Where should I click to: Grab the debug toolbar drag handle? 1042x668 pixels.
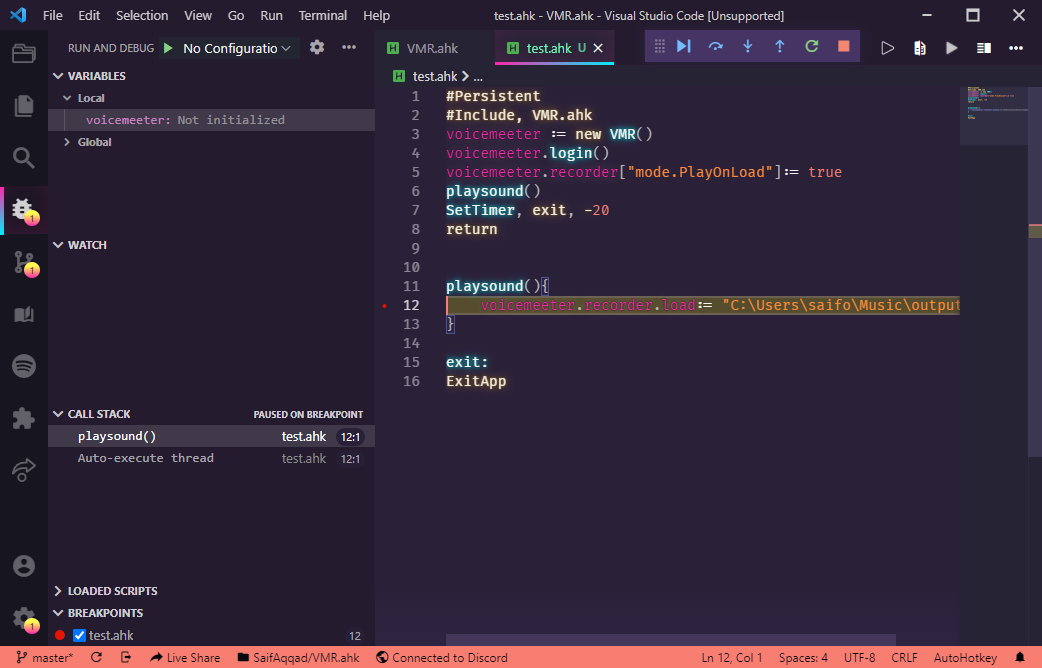pos(659,46)
